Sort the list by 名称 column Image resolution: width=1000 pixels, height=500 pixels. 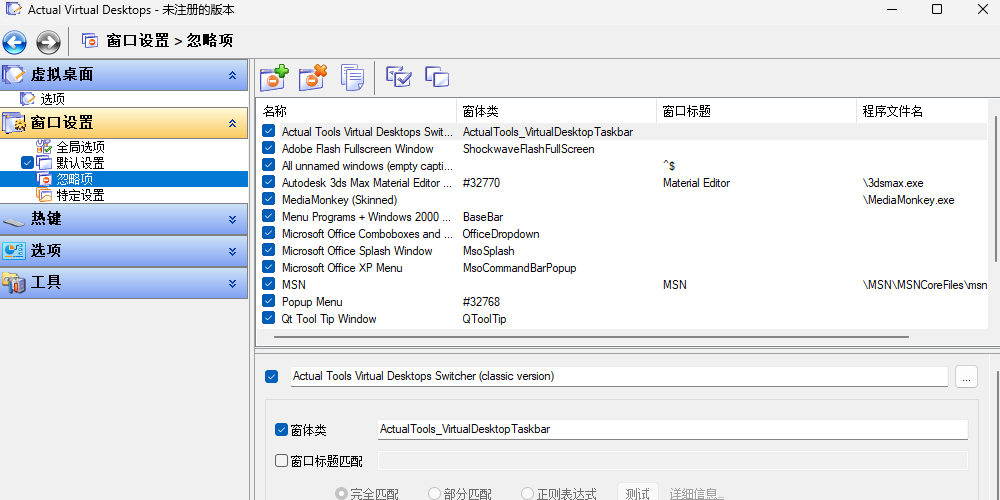tap(357, 111)
